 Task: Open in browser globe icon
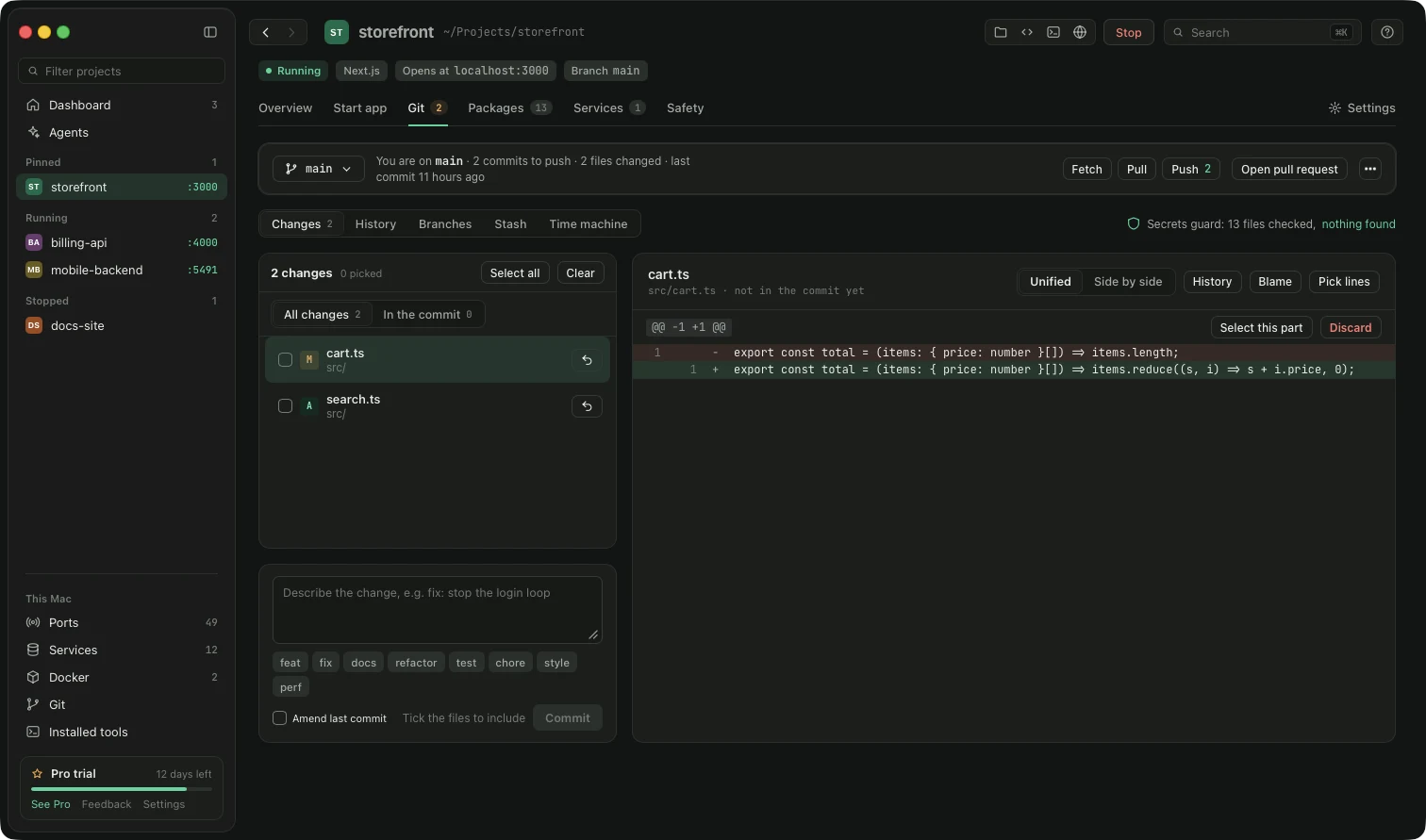point(1080,32)
